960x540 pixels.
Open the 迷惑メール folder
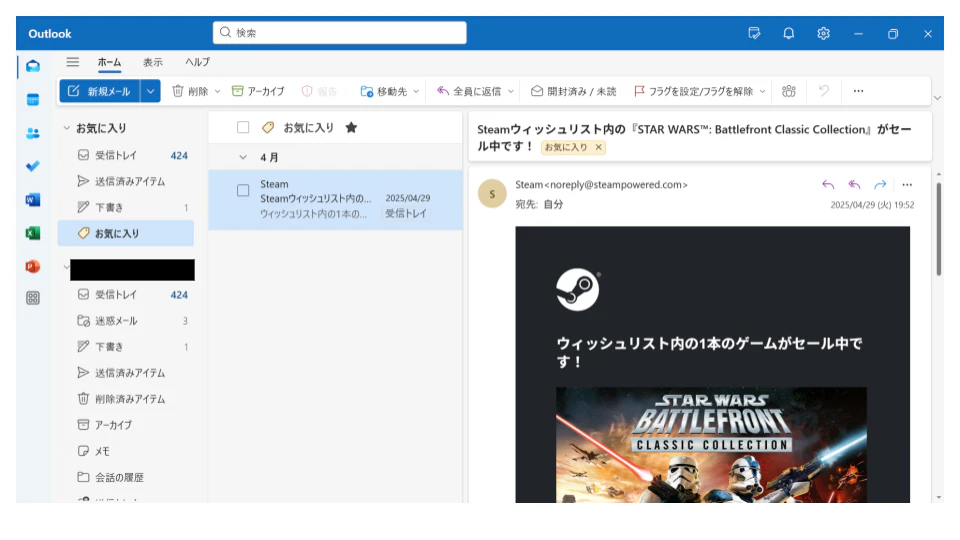tap(126, 321)
